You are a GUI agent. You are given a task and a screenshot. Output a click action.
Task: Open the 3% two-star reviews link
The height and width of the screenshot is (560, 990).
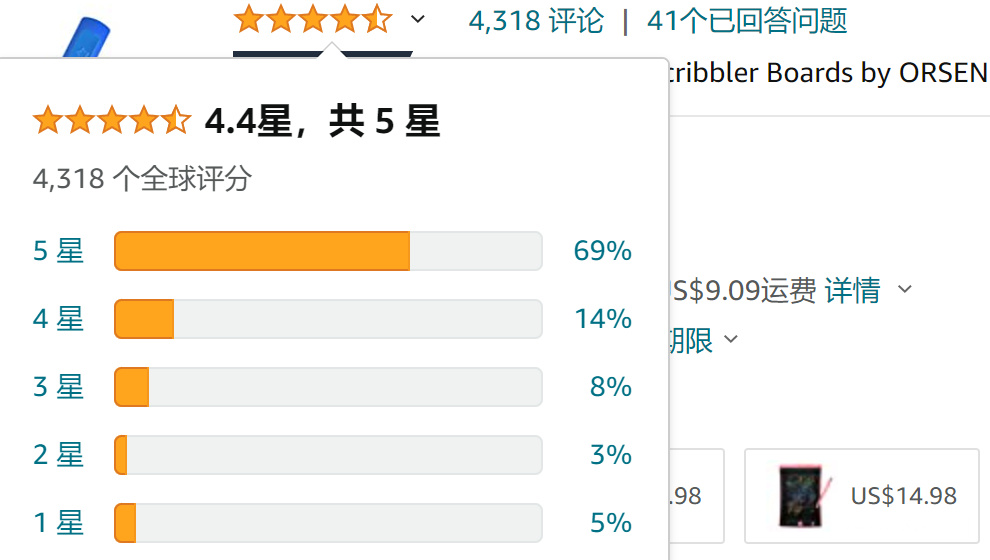click(x=611, y=455)
